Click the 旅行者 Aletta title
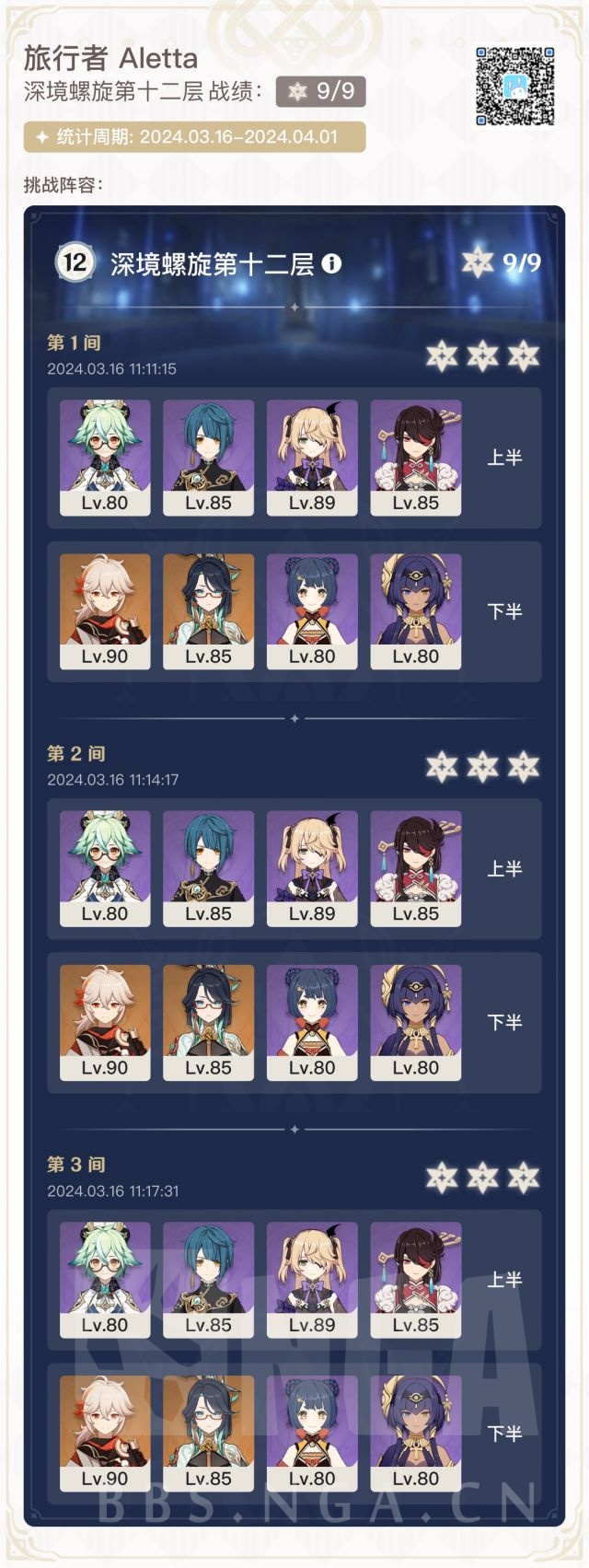The height and width of the screenshot is (1568, 589). [110, 59]
